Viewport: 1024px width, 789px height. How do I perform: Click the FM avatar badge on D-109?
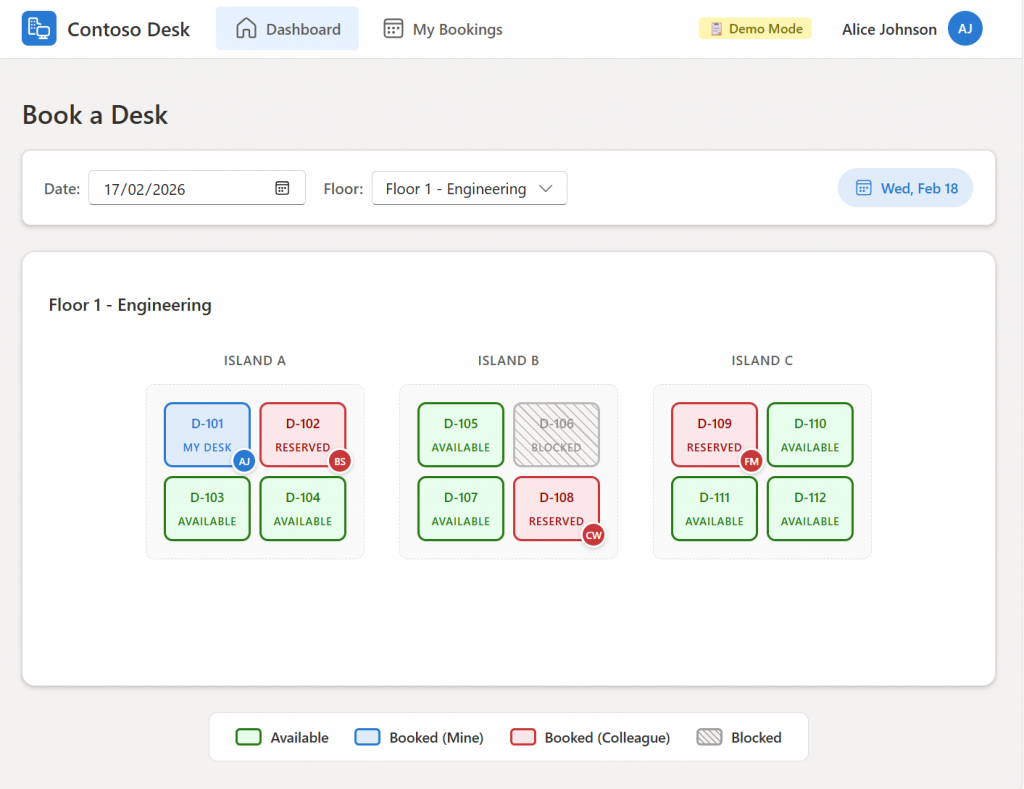[x=751, y=461]
